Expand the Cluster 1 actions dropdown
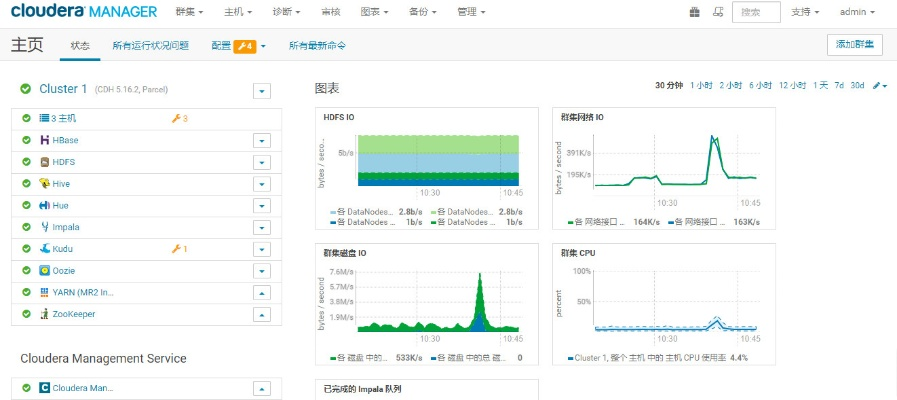897x400 pixels. pos(262,91)
